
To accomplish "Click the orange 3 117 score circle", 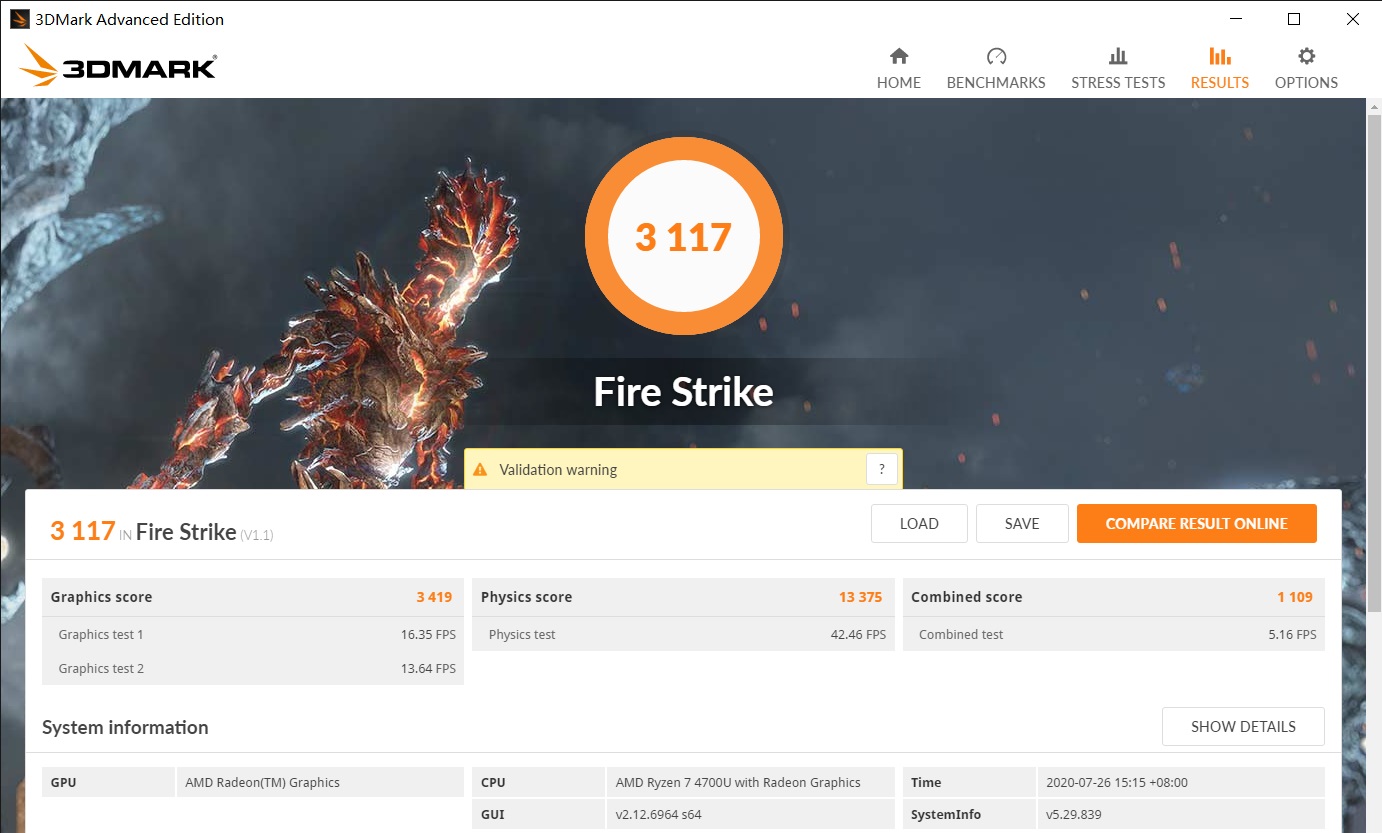I will pyautogui.click(x=684, y=237).
